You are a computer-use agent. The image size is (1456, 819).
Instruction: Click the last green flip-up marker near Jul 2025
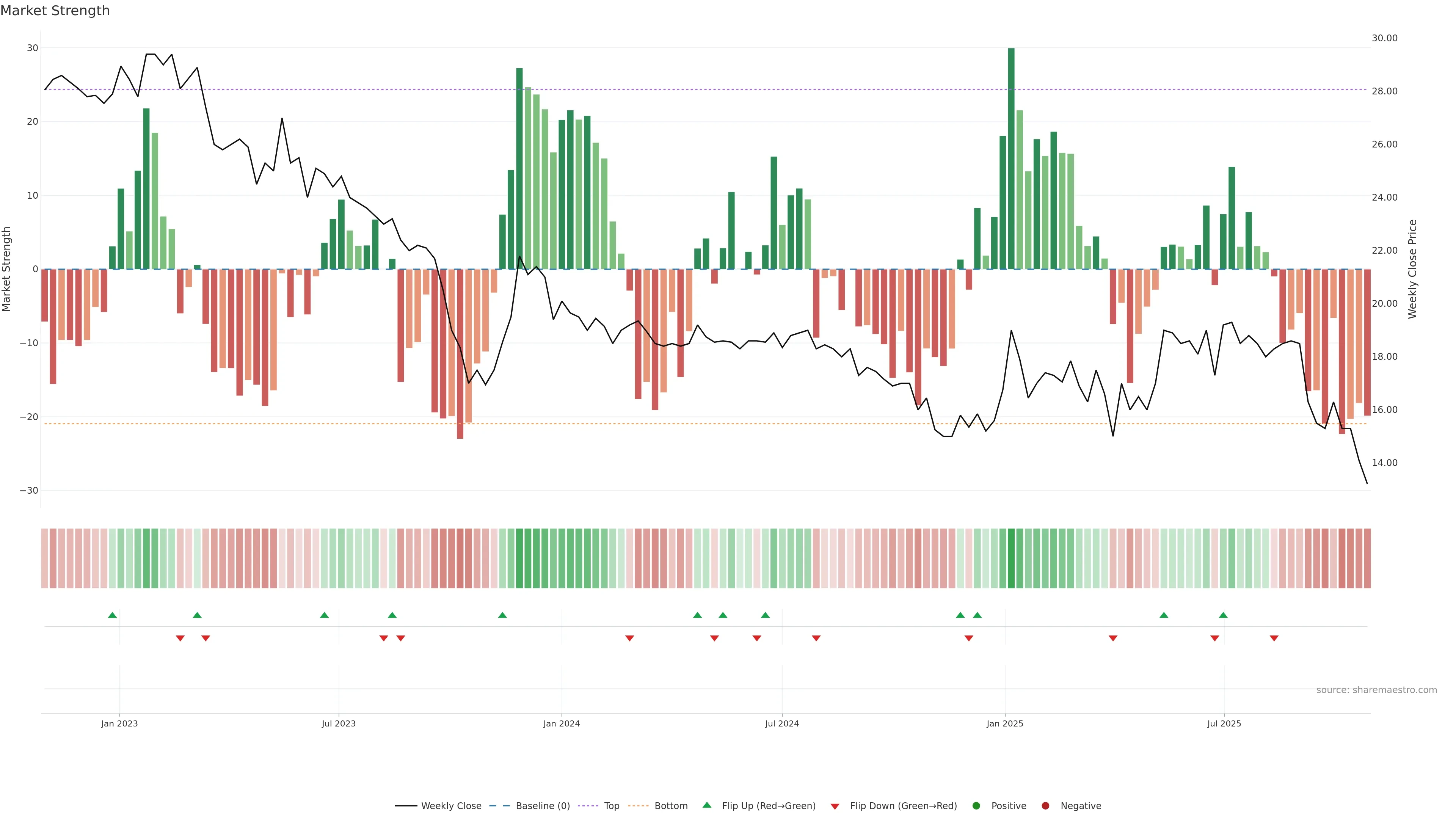coord(1223,615)
